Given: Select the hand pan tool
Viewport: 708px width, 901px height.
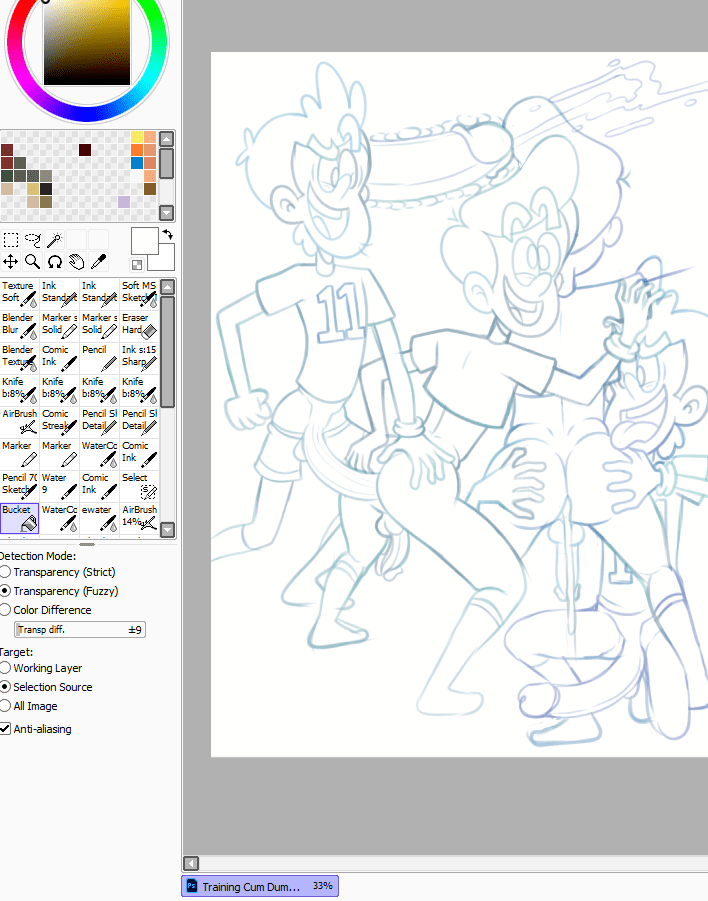Looking at the screenshot, I should [76, 262].
